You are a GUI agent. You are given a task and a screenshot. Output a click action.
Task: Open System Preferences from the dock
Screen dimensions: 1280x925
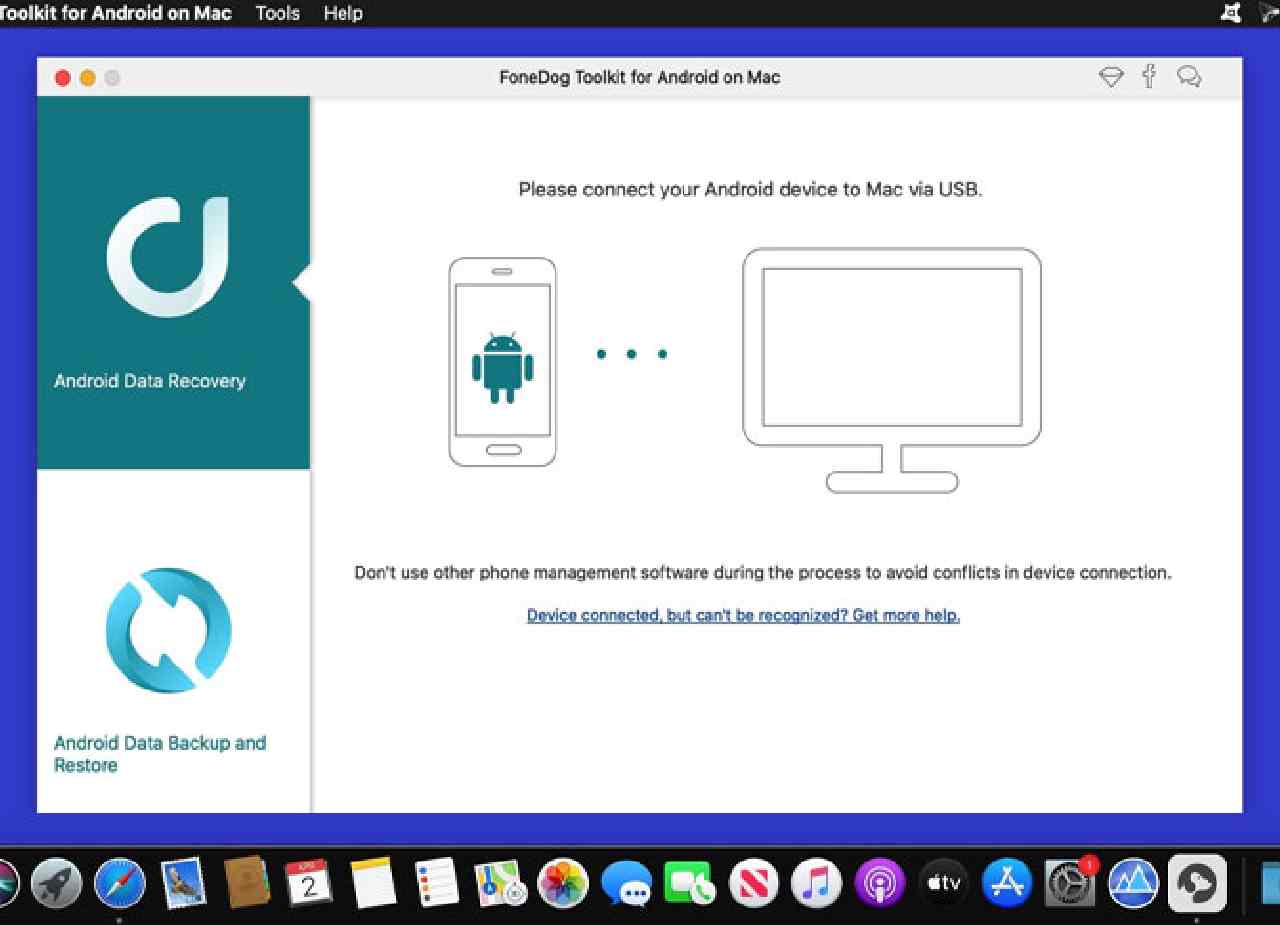[x=1070, y=884]
